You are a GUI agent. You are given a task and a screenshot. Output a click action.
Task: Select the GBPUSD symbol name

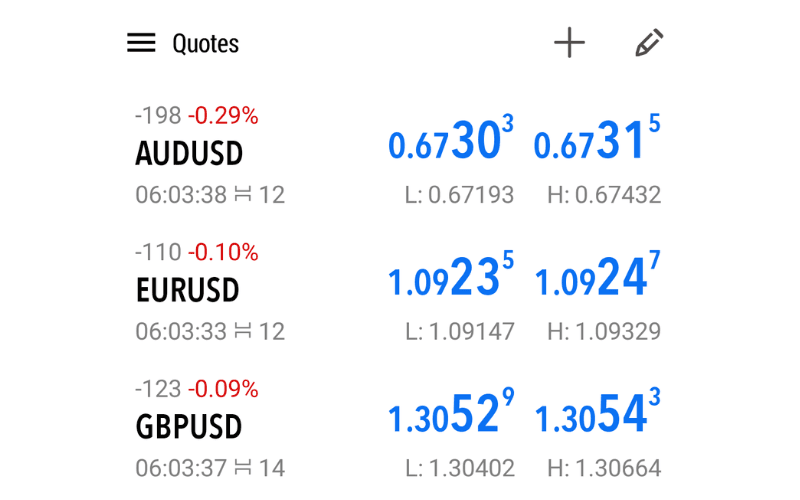click(x=189, y=427)
